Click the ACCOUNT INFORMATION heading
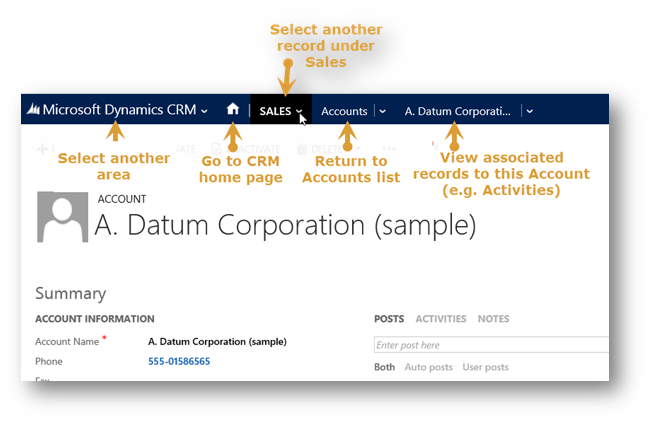 click(x=95, y=319)
